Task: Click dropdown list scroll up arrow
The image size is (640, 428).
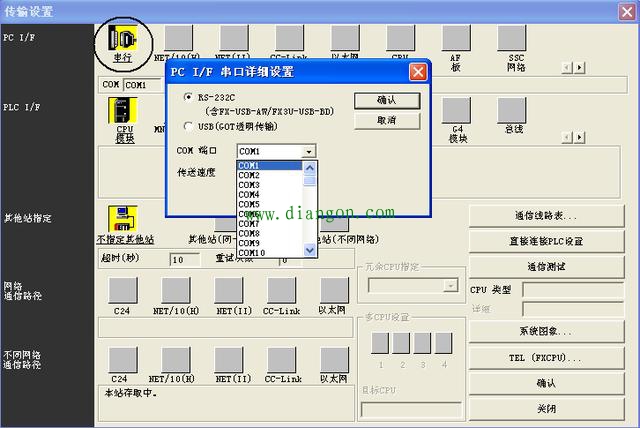Action: click(x=310, y=168)
